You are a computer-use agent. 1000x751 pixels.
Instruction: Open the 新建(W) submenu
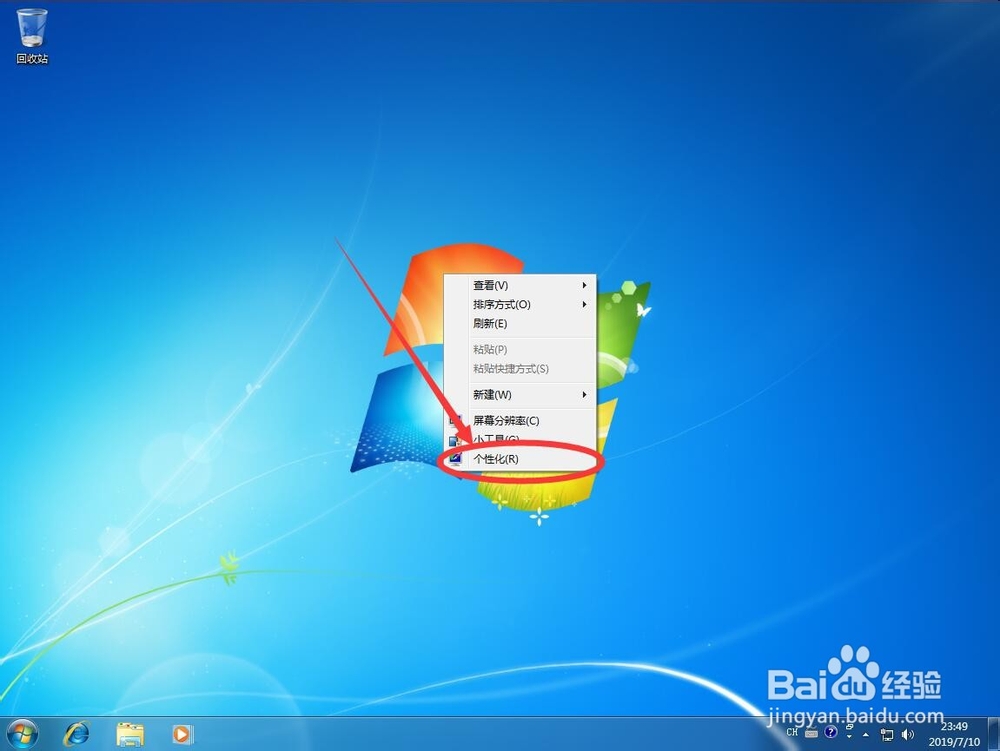click(520, 395)
